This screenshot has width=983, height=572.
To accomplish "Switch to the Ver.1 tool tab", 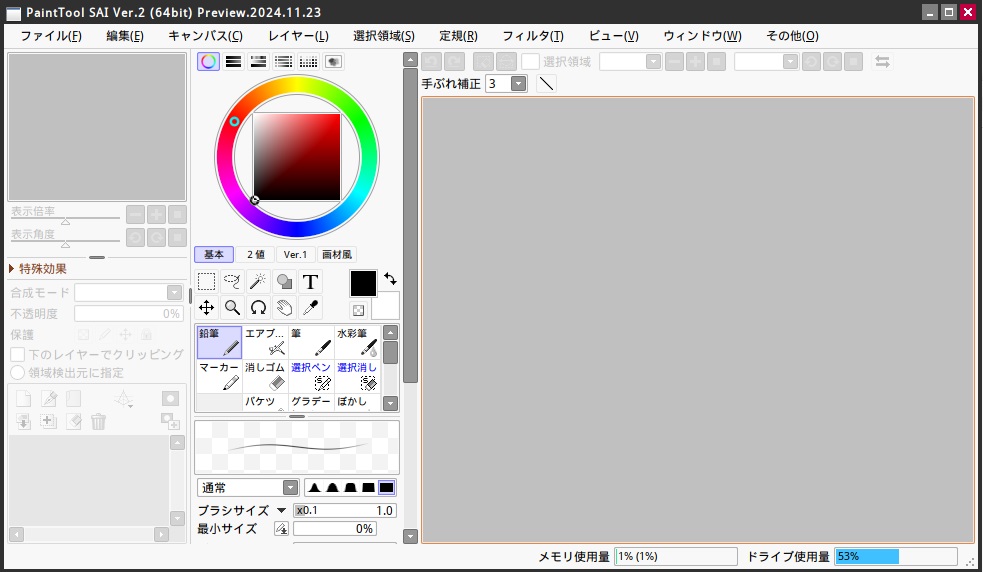I will click(295, 255).
